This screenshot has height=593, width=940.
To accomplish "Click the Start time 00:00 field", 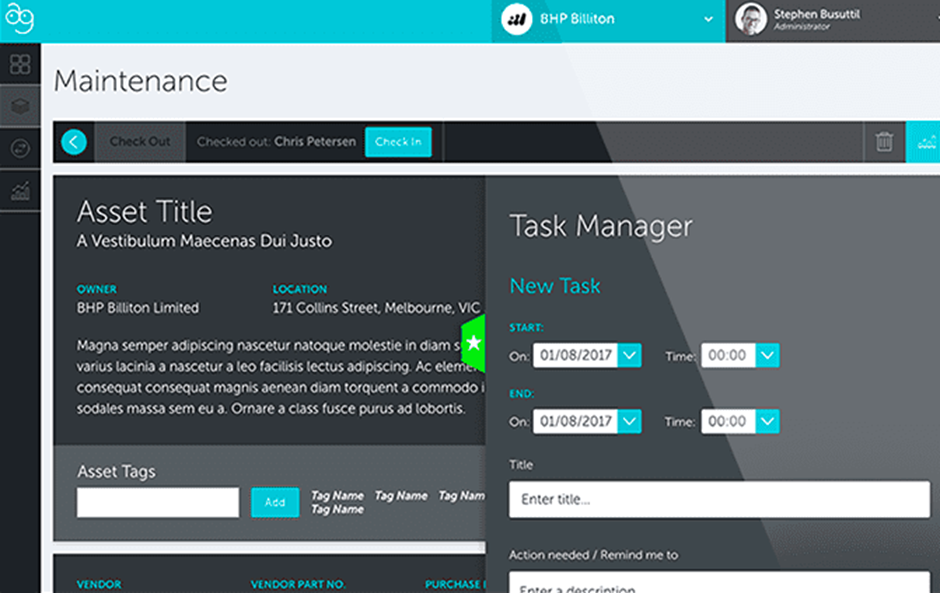I will [x=728, y=356].
